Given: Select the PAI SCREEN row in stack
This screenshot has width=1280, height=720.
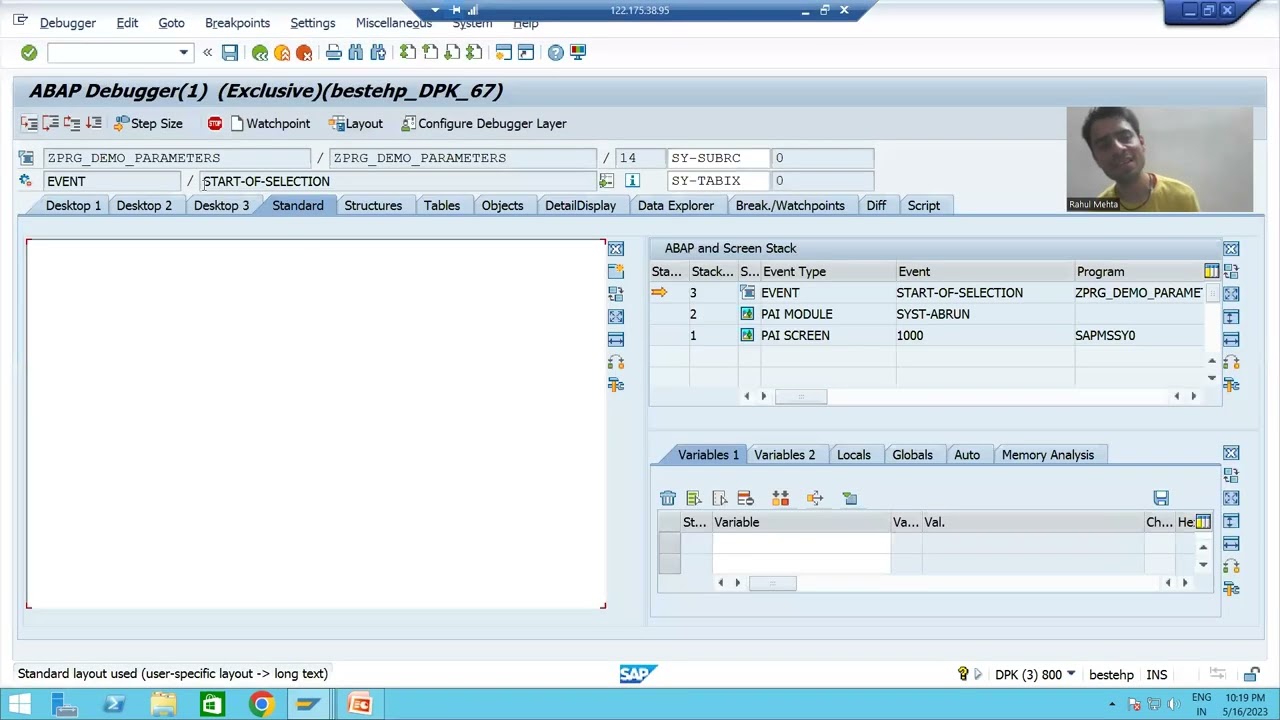Looking at the screenshot, I should (x=929, y=335).
